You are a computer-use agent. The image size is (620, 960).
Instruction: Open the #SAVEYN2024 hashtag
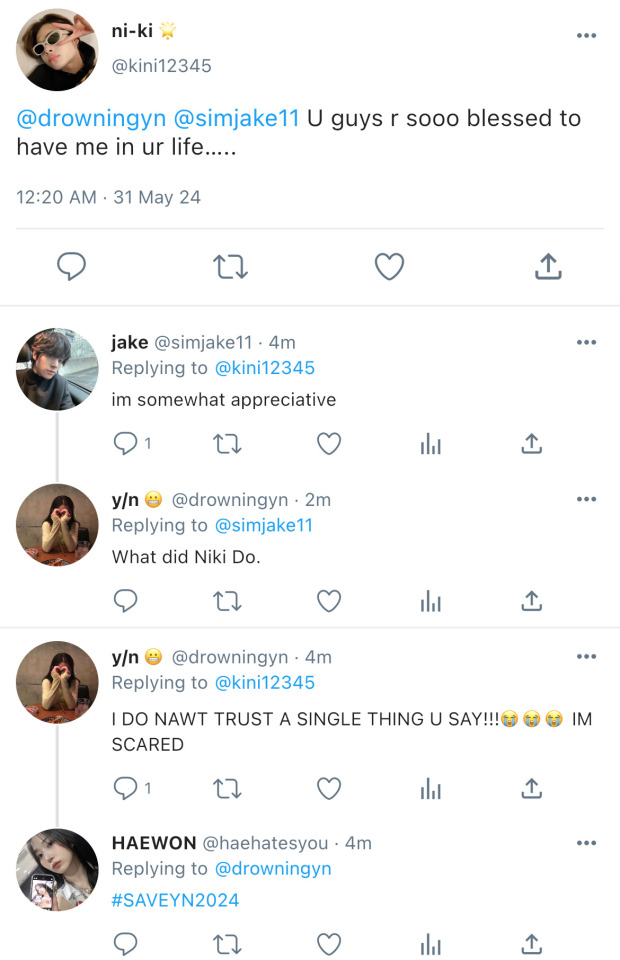click(x=176, y=900)
